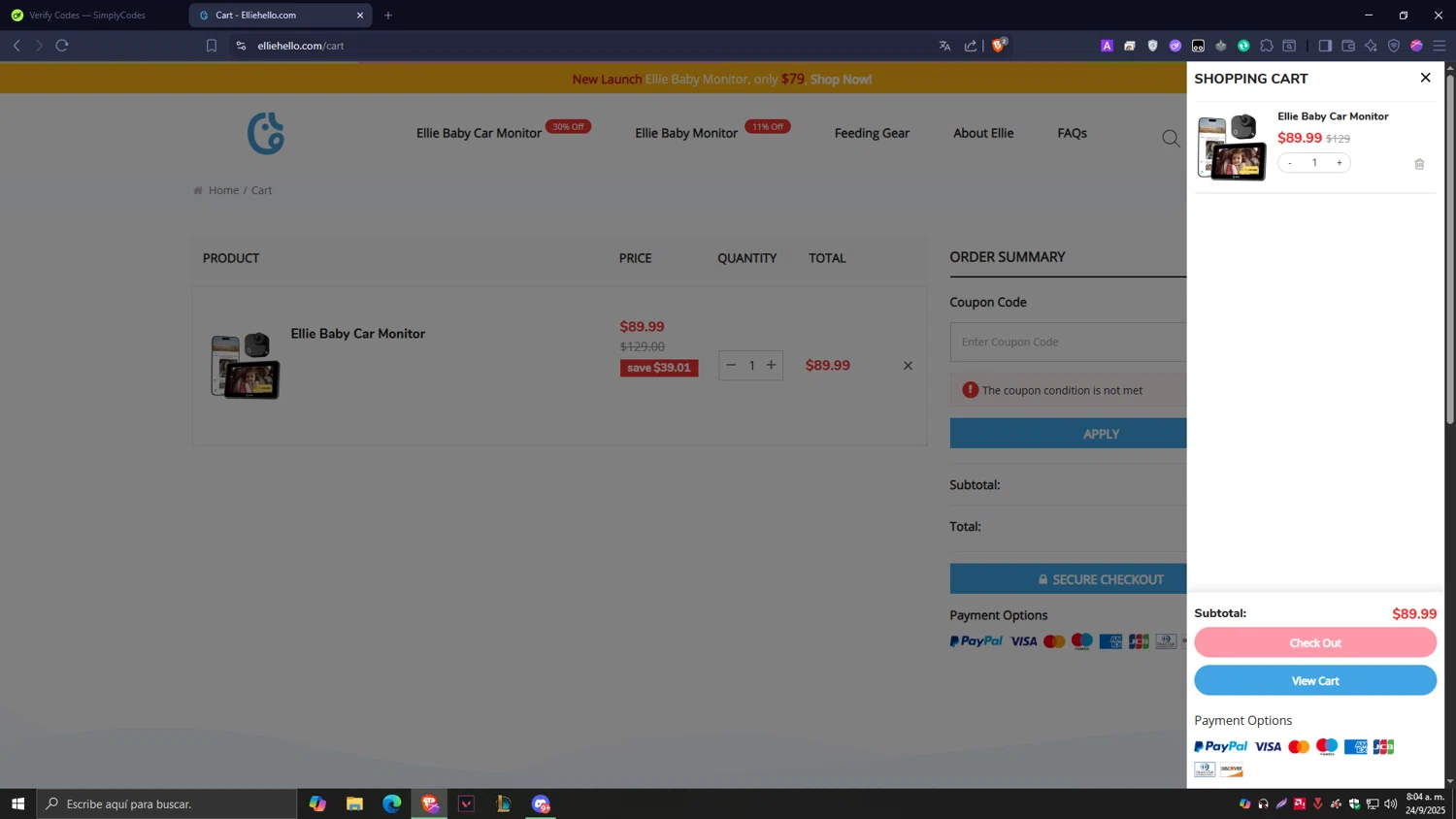The image size is (1456, 819).
Task: Click the Shop Now! banner link
Action: (841, 80)
